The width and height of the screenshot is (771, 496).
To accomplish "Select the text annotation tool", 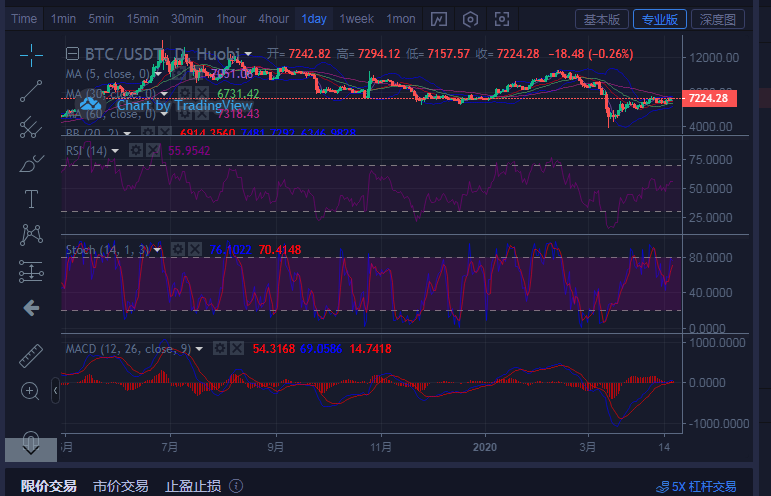I will tap(31, 199).
